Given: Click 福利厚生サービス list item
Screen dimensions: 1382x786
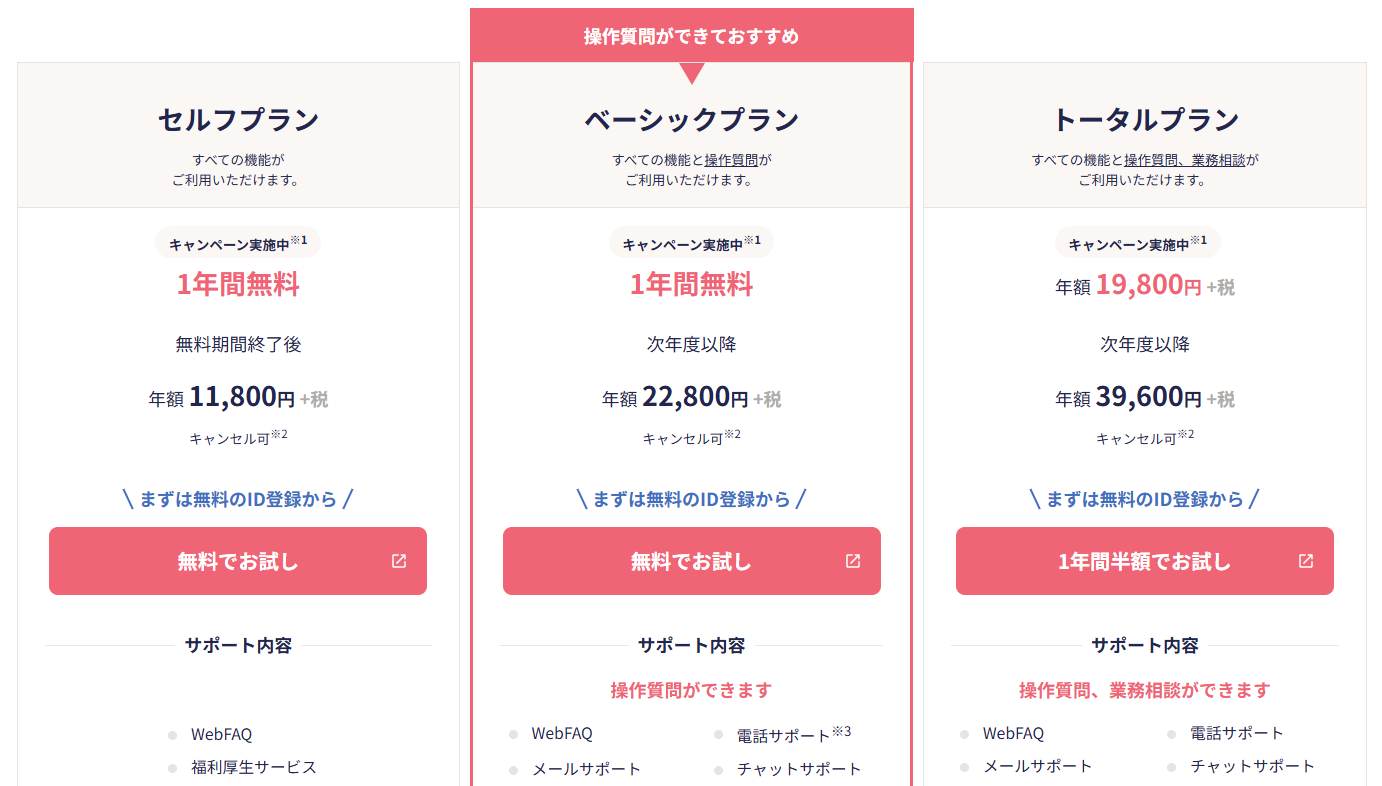Looking at the screenshot, I should point(253,767).
